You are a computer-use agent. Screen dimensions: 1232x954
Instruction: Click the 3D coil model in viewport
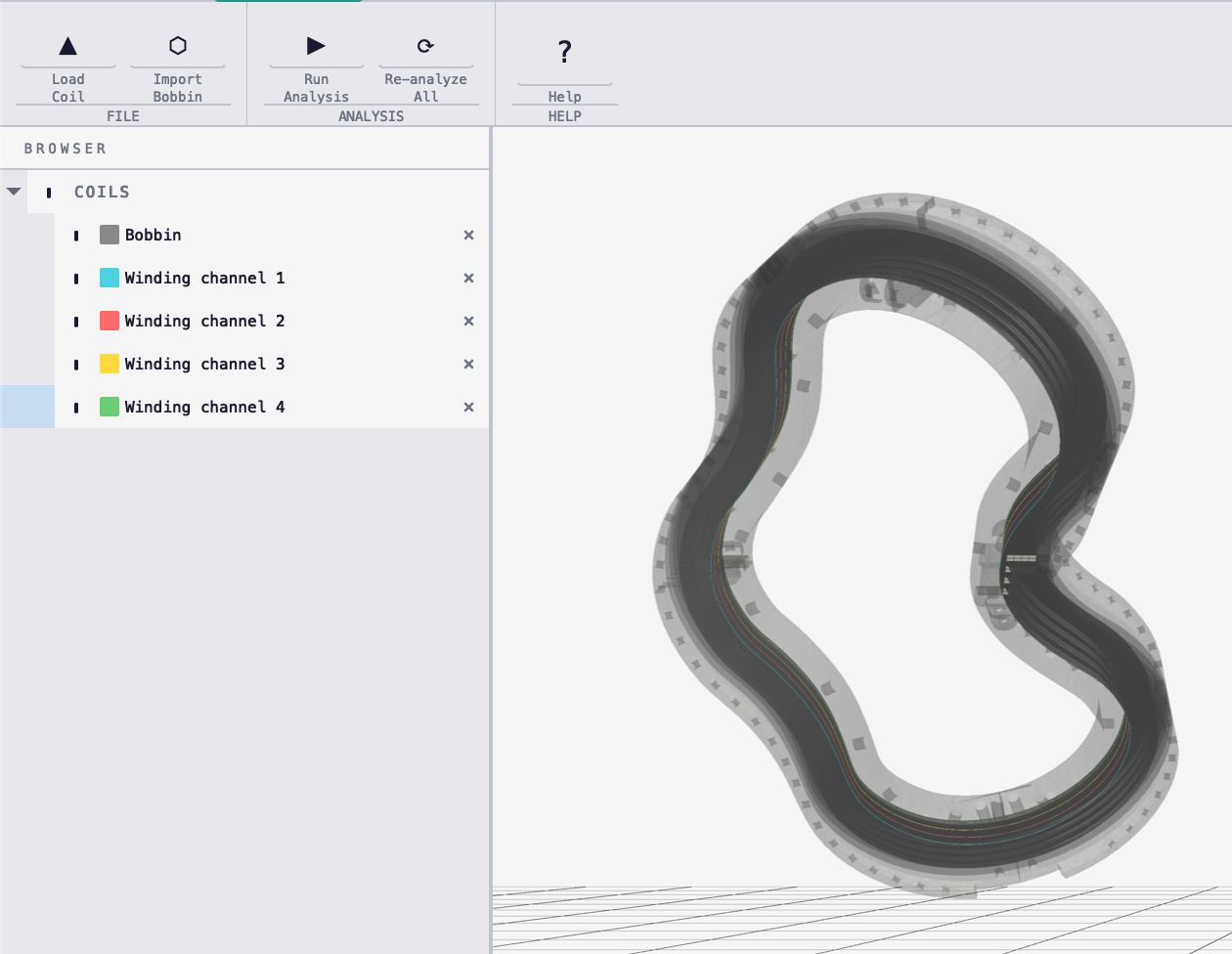pos(915,543)
